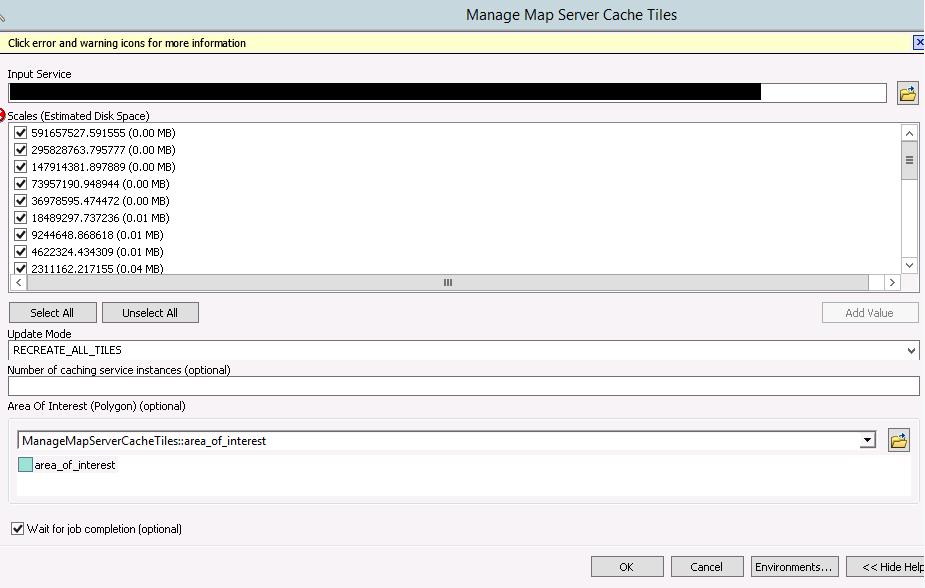The height and width of the screenshot is (588, 925).
Task: Uncheck scale 2311162.217155 checkbox
Action: click(x=20, y=268)
